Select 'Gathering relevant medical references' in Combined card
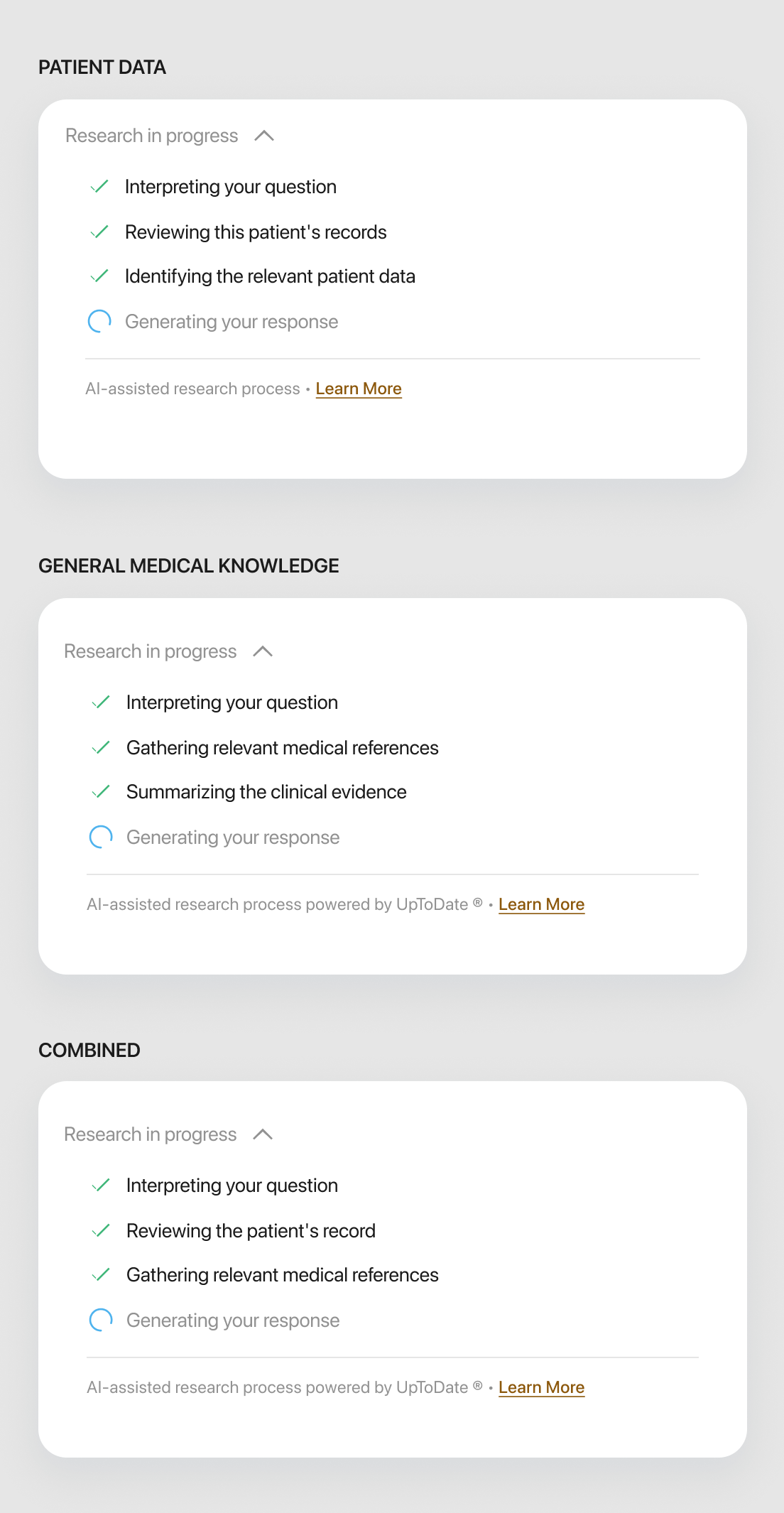The image size is (784, 1513). click(x=283, y=1275)
